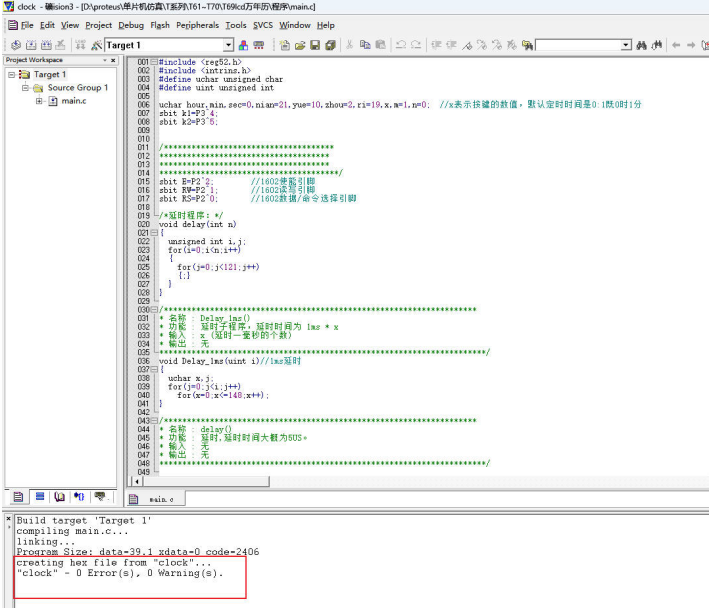Collapse the code fold at line 037

coord(154,369)
